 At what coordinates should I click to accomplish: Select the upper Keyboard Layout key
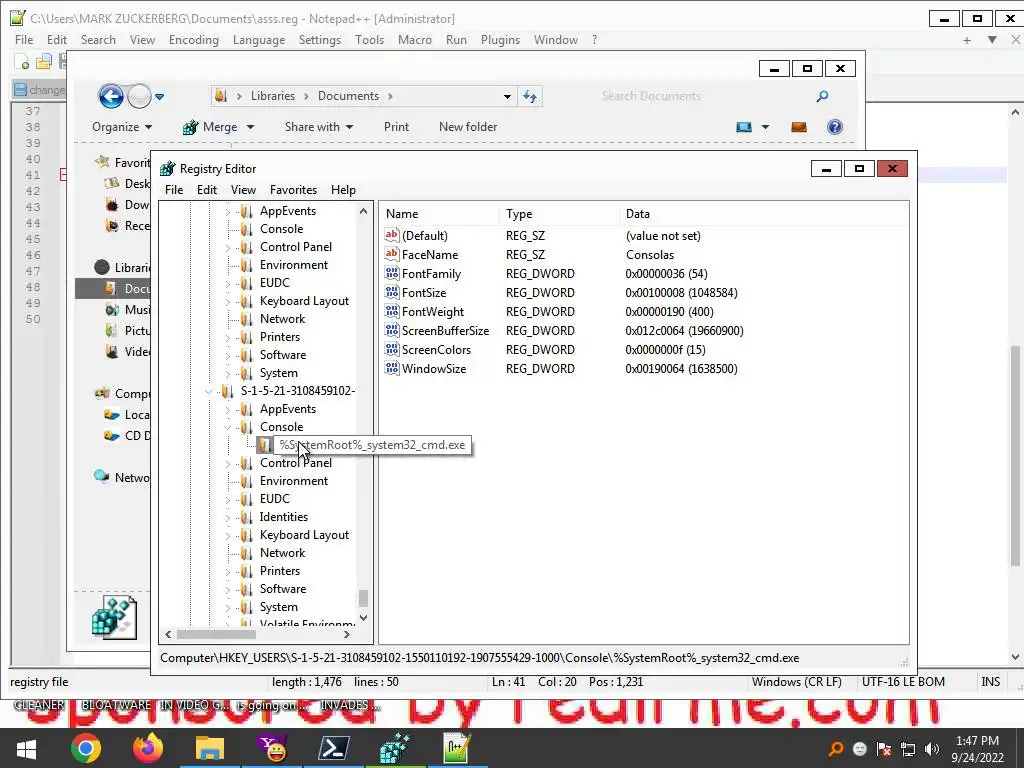304,301
